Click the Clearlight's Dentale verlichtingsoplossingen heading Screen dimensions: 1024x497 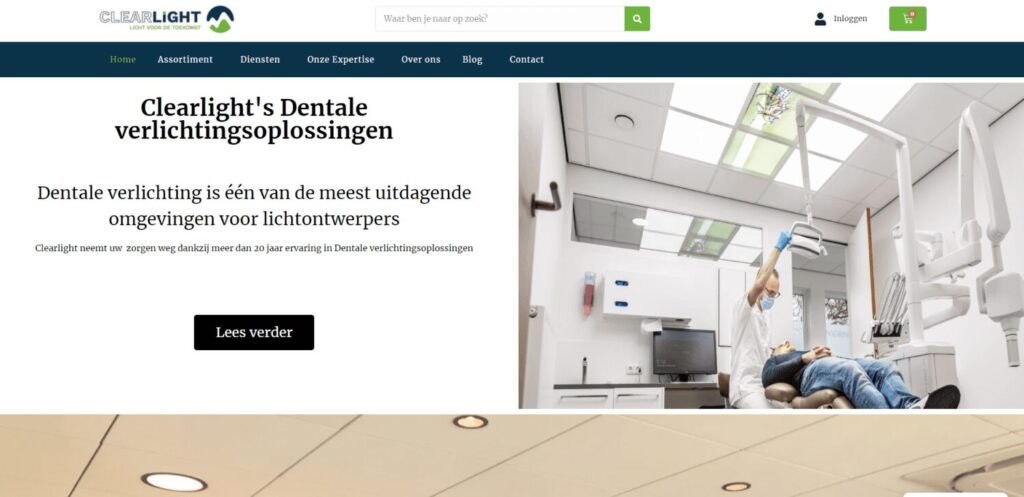click(254, 119)
